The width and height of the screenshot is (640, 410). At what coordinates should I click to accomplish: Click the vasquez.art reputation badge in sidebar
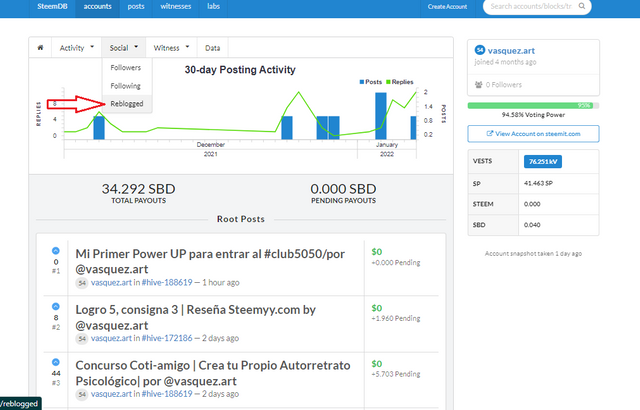click(x=480, y=50)
